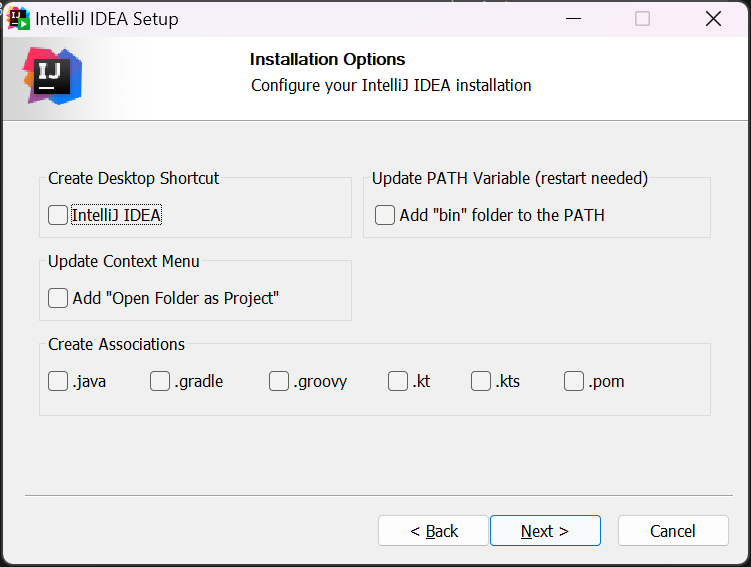Enable the IntelliJ IDEA desktop shortcut checkbox
This screenshot has height=567, width=751.
pos(59,215)
